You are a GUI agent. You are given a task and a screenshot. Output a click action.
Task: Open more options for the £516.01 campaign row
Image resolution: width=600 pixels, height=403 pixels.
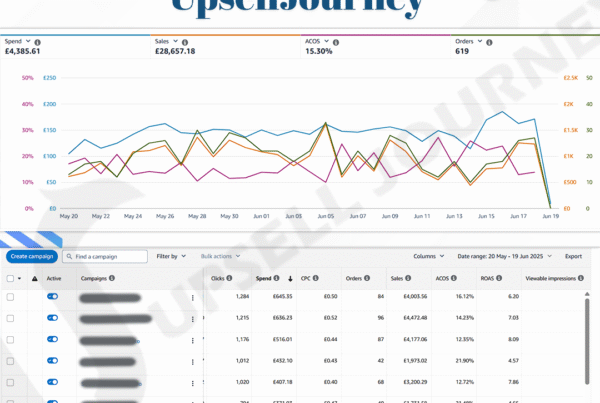coord(192,340)
